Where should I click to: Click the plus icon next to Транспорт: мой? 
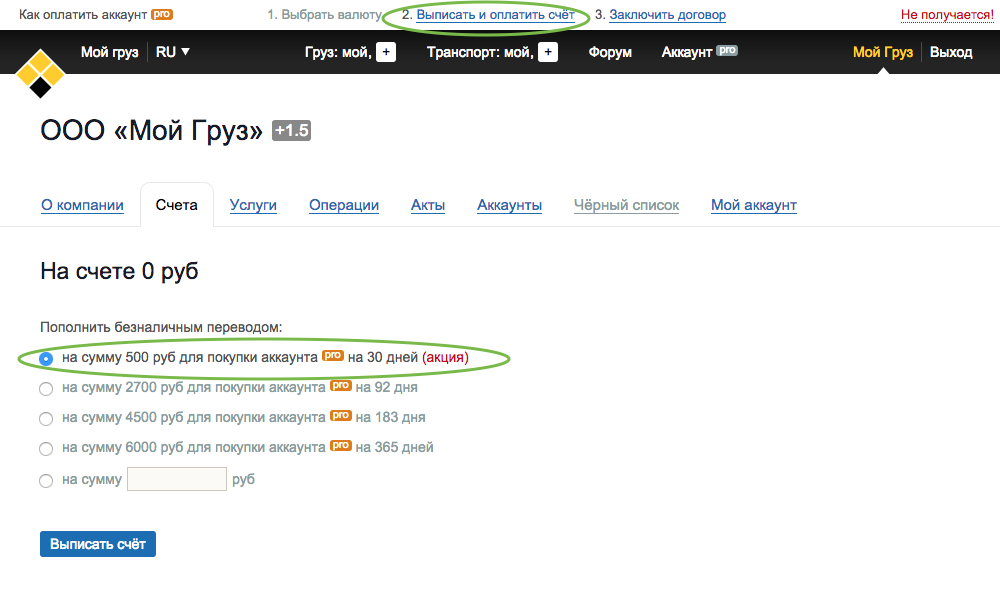[x=548, y=52]
